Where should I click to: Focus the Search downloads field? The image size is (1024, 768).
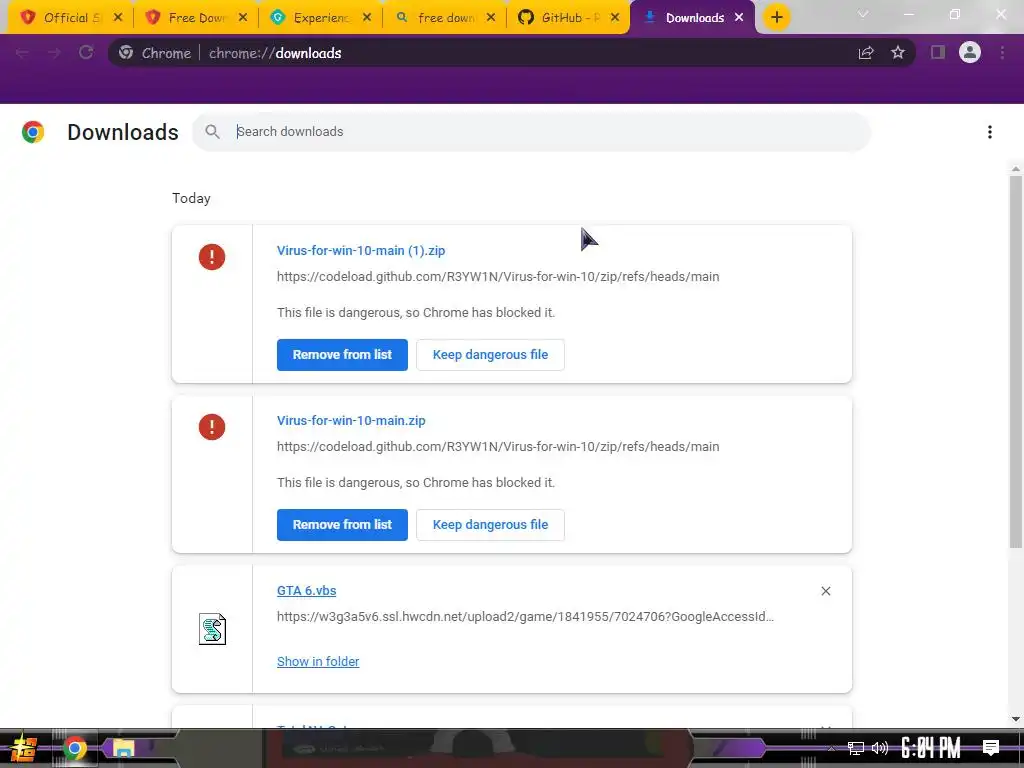pyautogui.click(x=531, y=131)
